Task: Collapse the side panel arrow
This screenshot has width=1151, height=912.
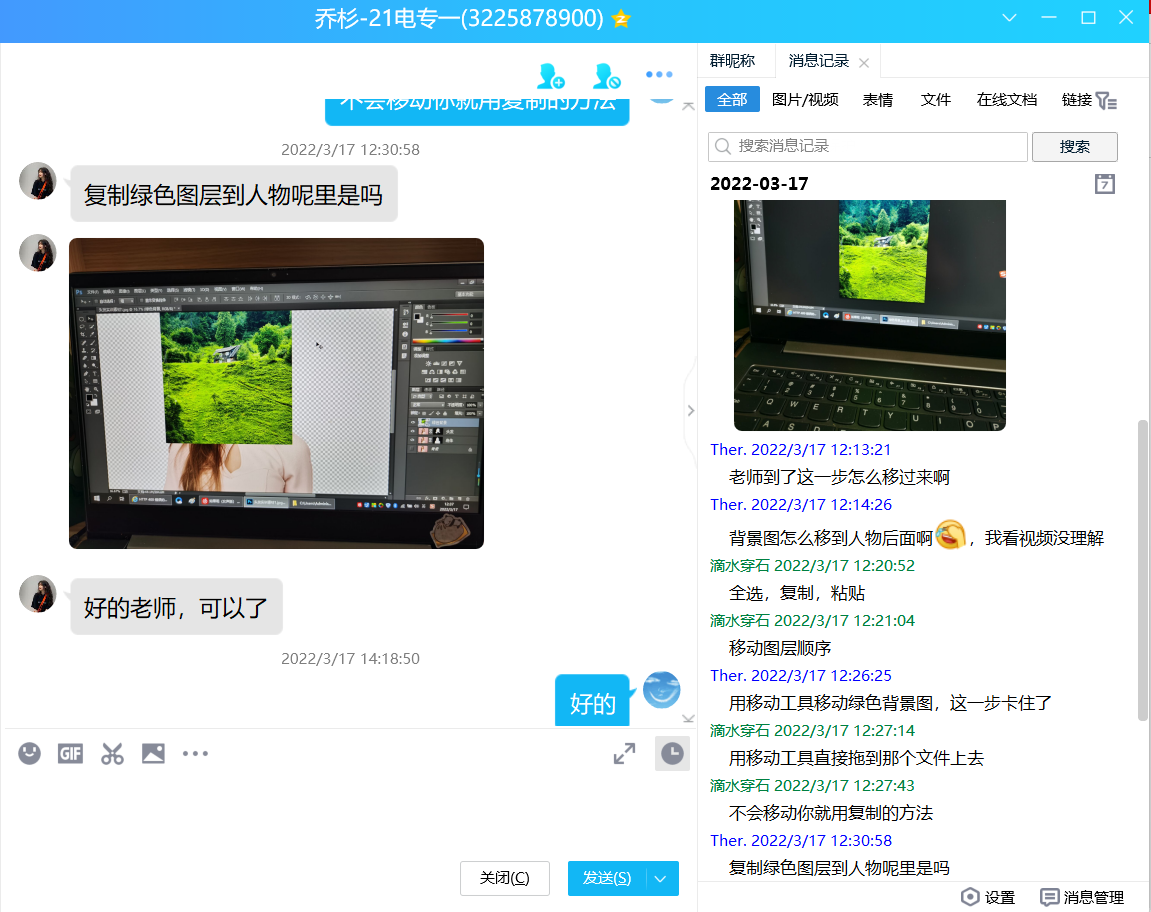Action: click(691, 410)
